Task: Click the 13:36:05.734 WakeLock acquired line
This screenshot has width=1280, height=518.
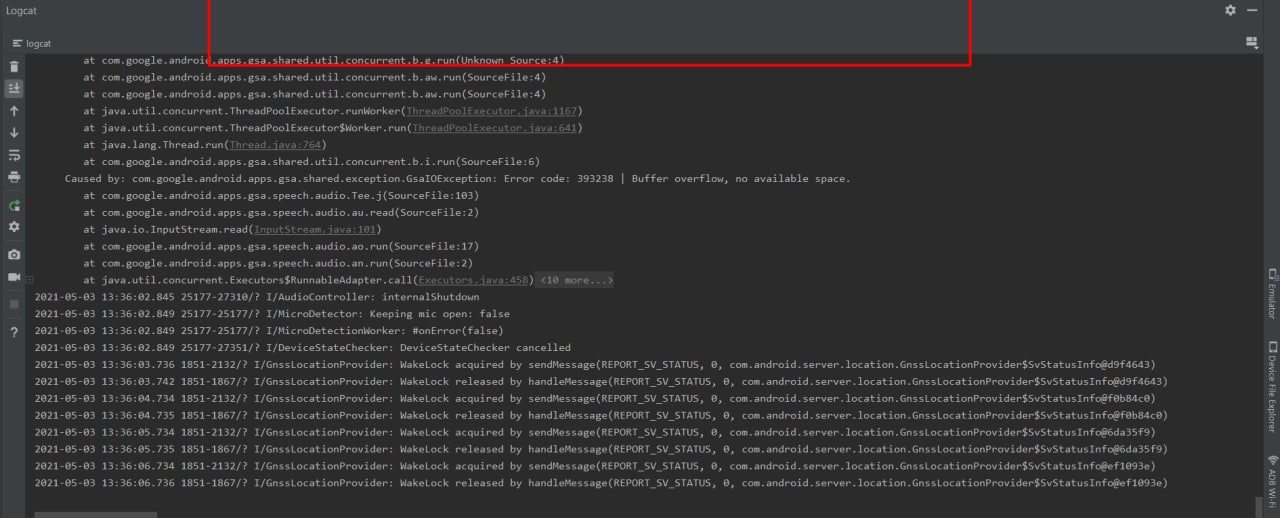Action: pyautogui.click(x=594, y=433)
